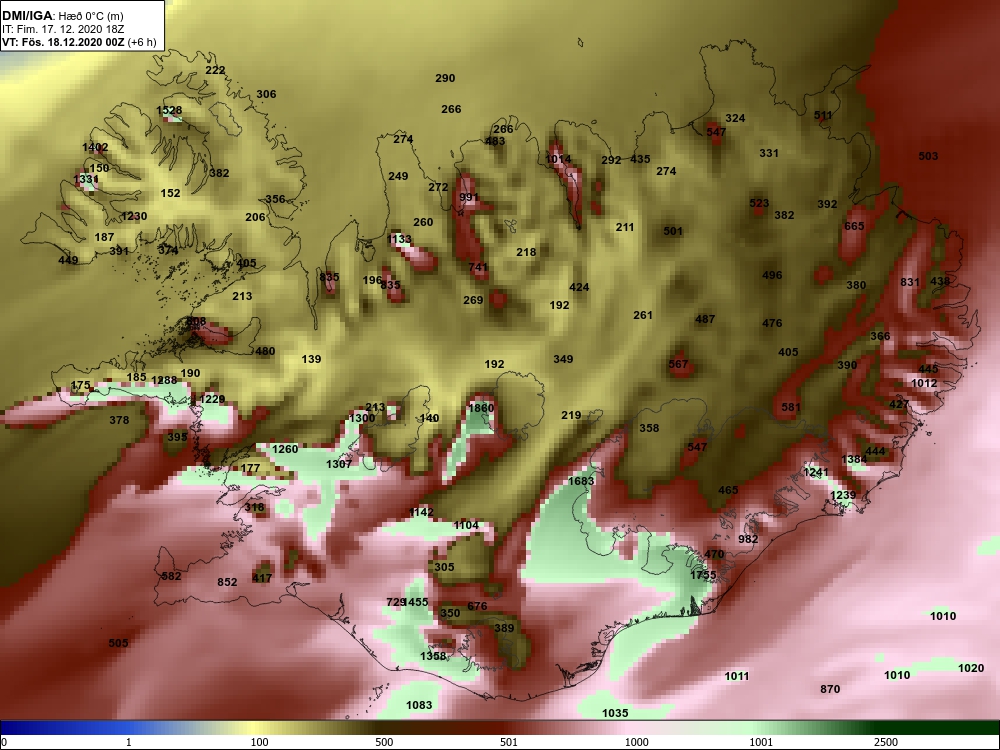Click the map value 1528
Screen dimensions: 1000x750
click(169, 110)
